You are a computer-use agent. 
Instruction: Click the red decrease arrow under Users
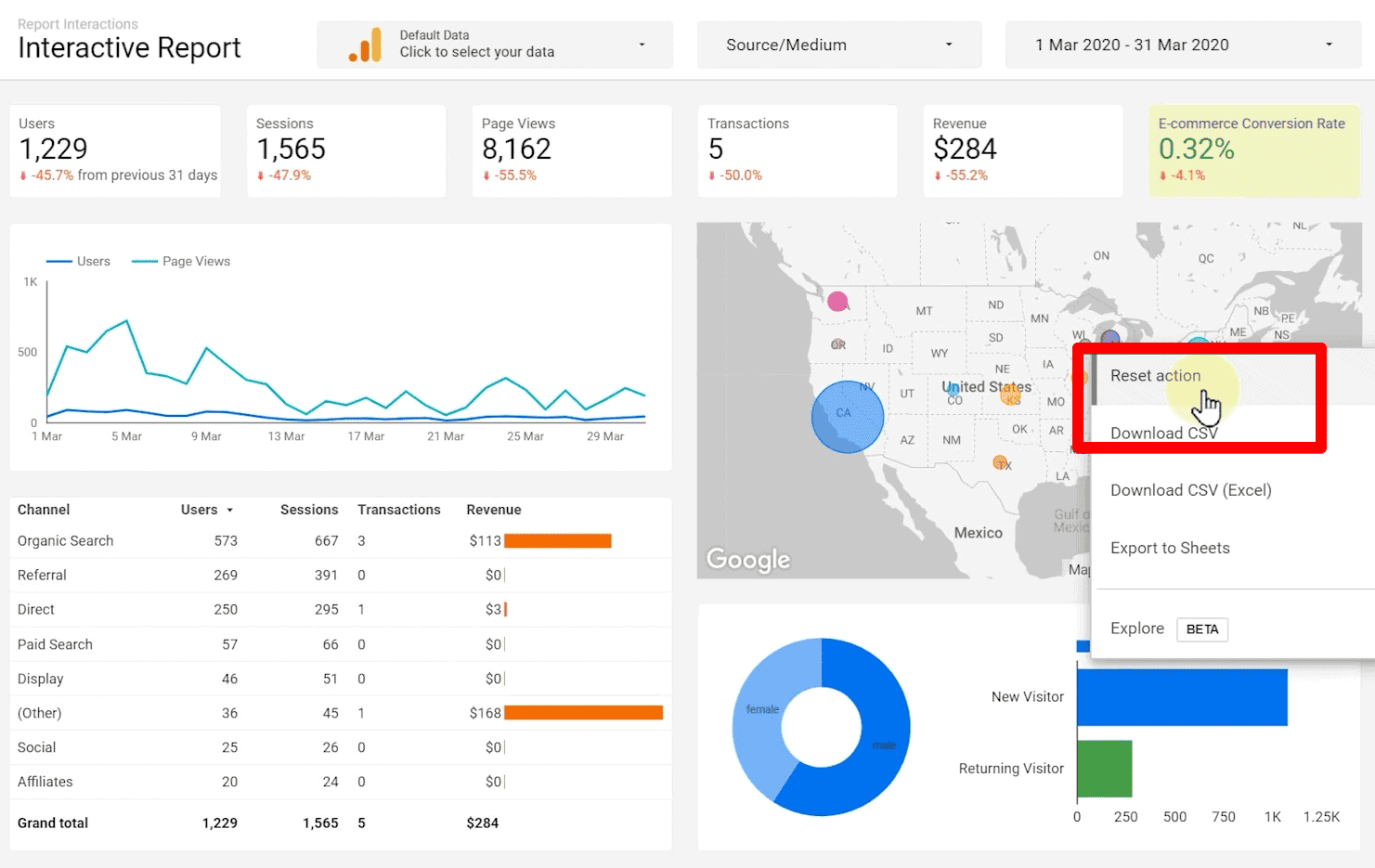pos(25,175)
